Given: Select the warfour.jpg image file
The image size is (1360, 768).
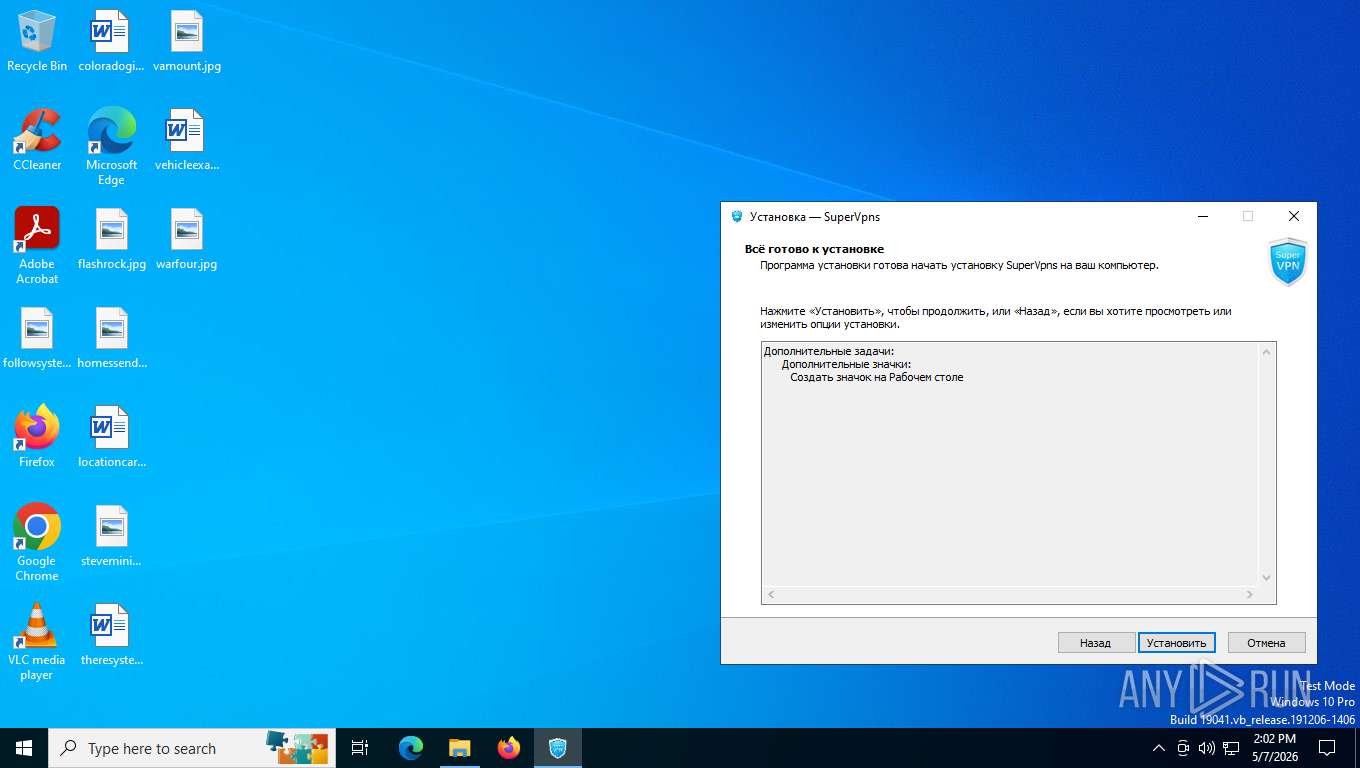Looking at the screenshot, I should [x=187, y=238].
